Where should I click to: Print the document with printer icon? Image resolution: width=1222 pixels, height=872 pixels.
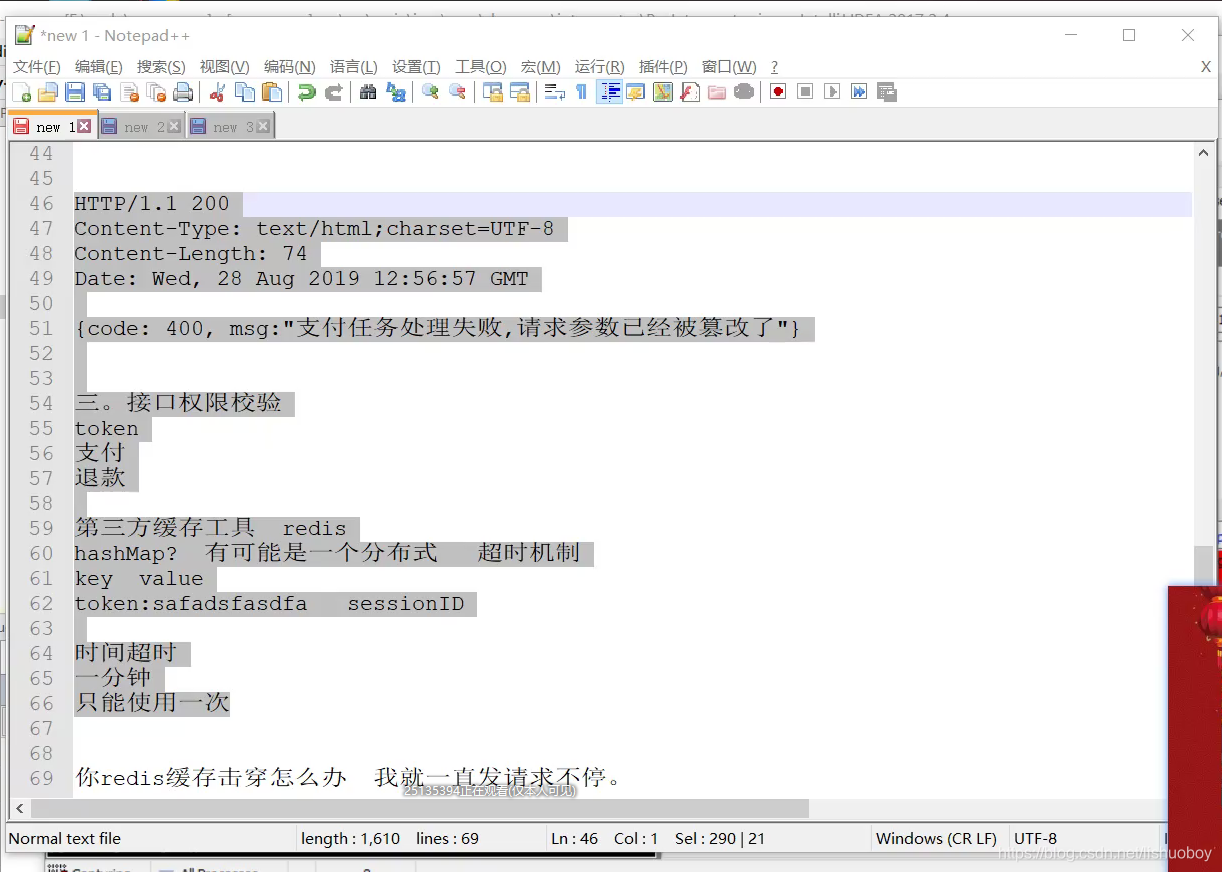click(183, 92)
